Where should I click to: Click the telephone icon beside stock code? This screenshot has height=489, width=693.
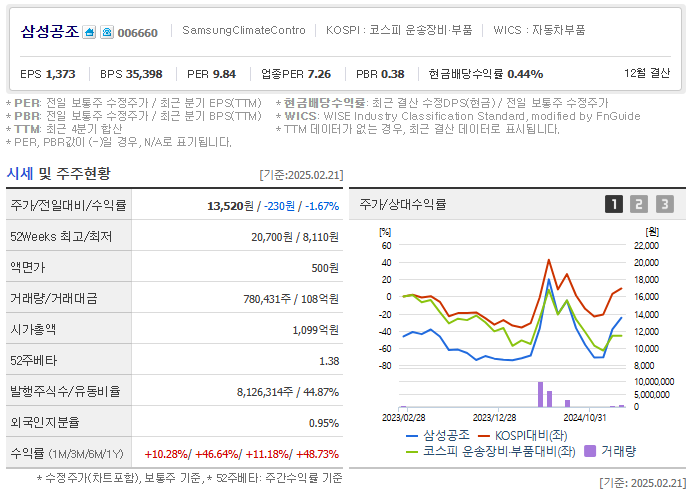pyautogui.click(x=107, y=32)
